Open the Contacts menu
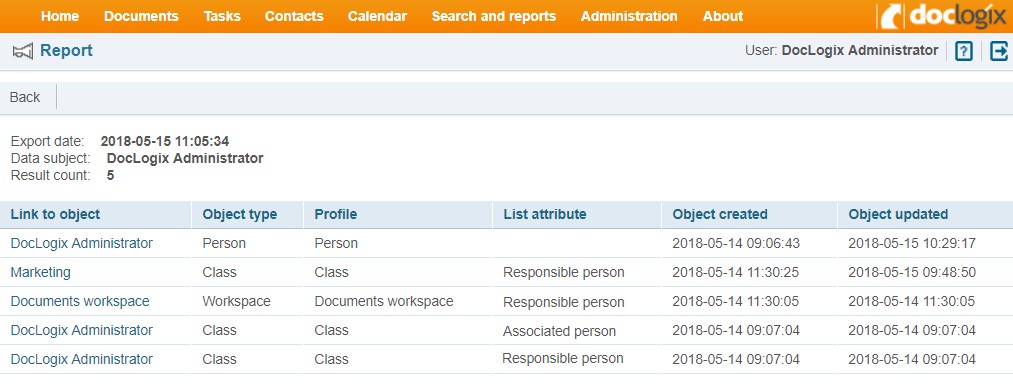Screen dimensions: 1013x392 (x=294, y=16)
